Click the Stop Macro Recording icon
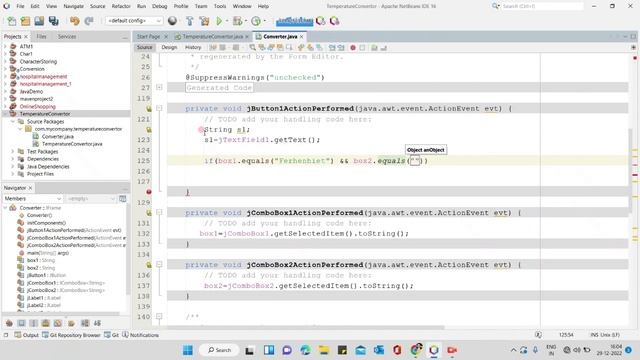This screenshot has height=360, width=640. pyautogui.click(x=362, y=48)
